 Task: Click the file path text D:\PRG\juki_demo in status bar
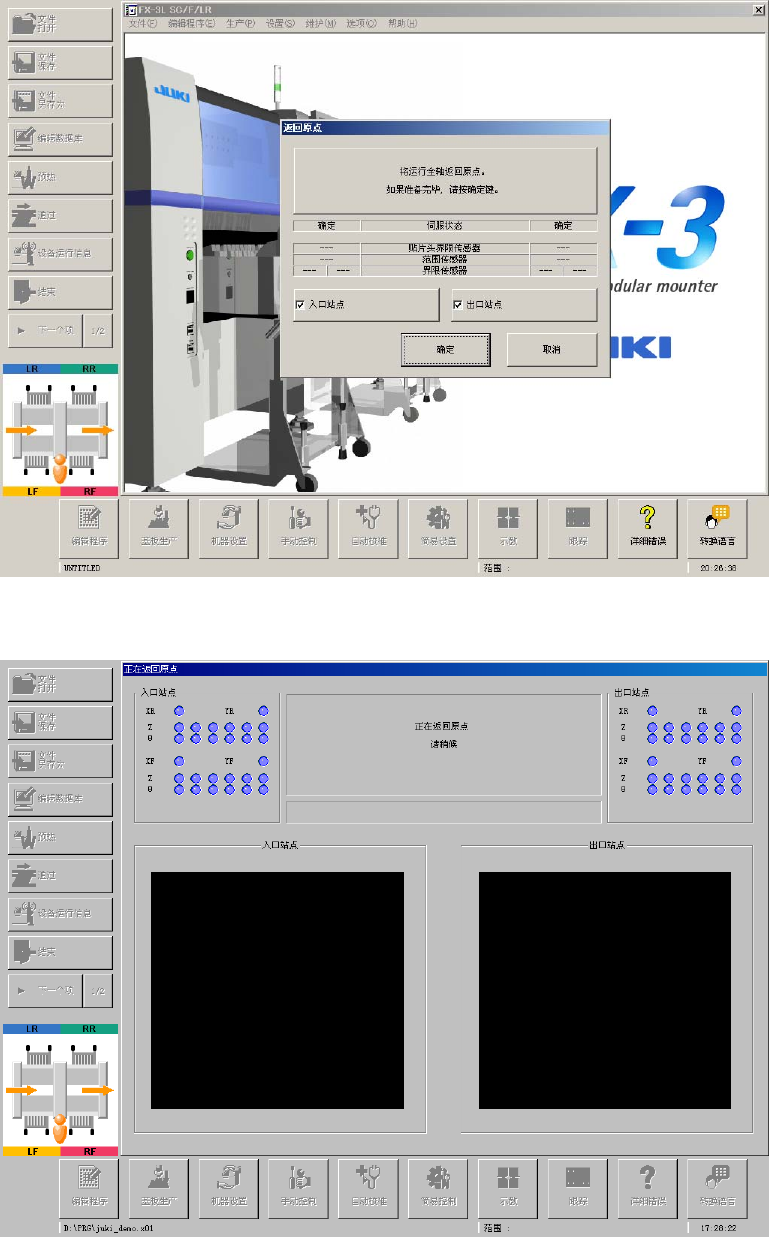(x=107, y=1226)
